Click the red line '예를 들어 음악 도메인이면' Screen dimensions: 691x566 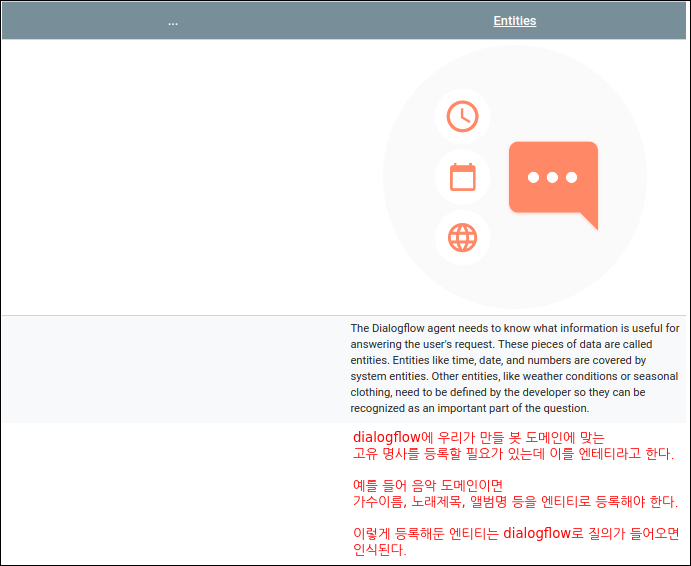pyautogui.click(x=428, y=485)
